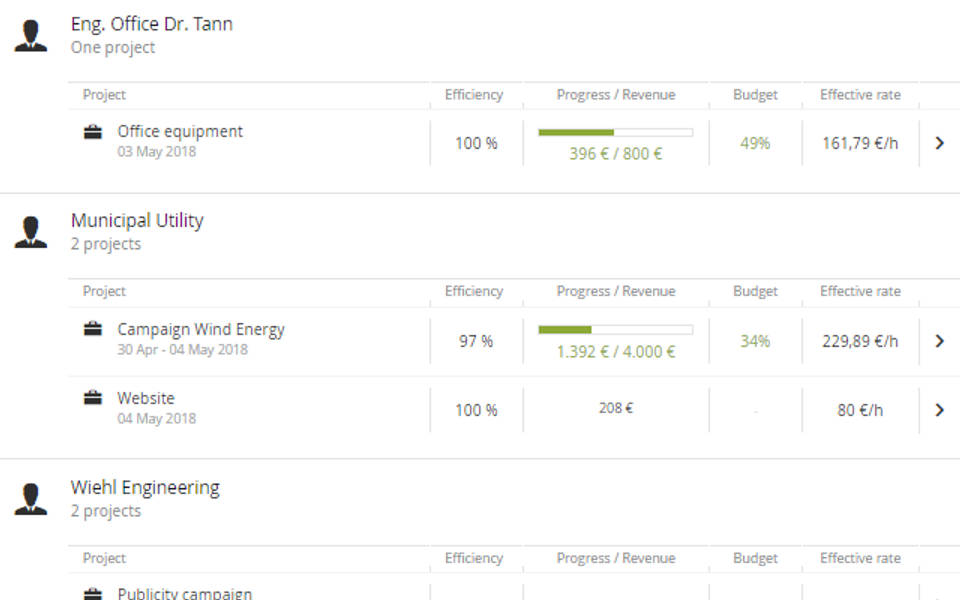Click the Publicity campaign briefcase icon

(93, 593)
